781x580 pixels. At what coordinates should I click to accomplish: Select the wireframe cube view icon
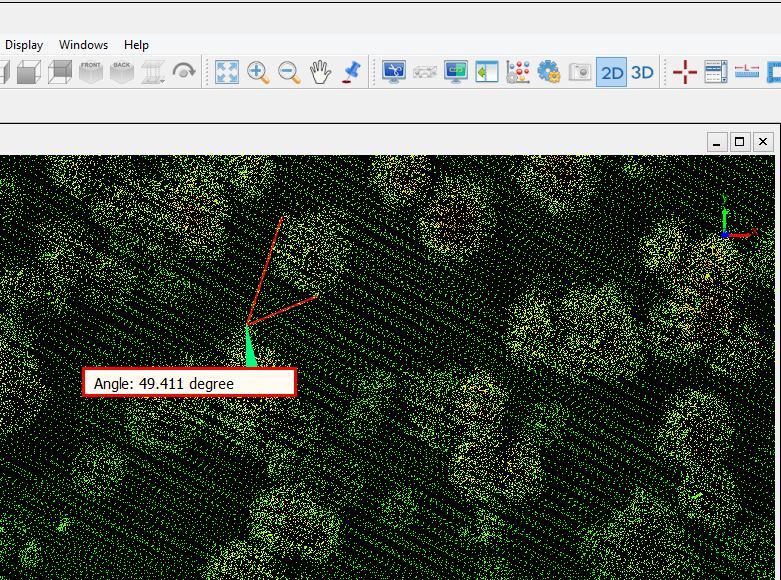click(60, 72)
